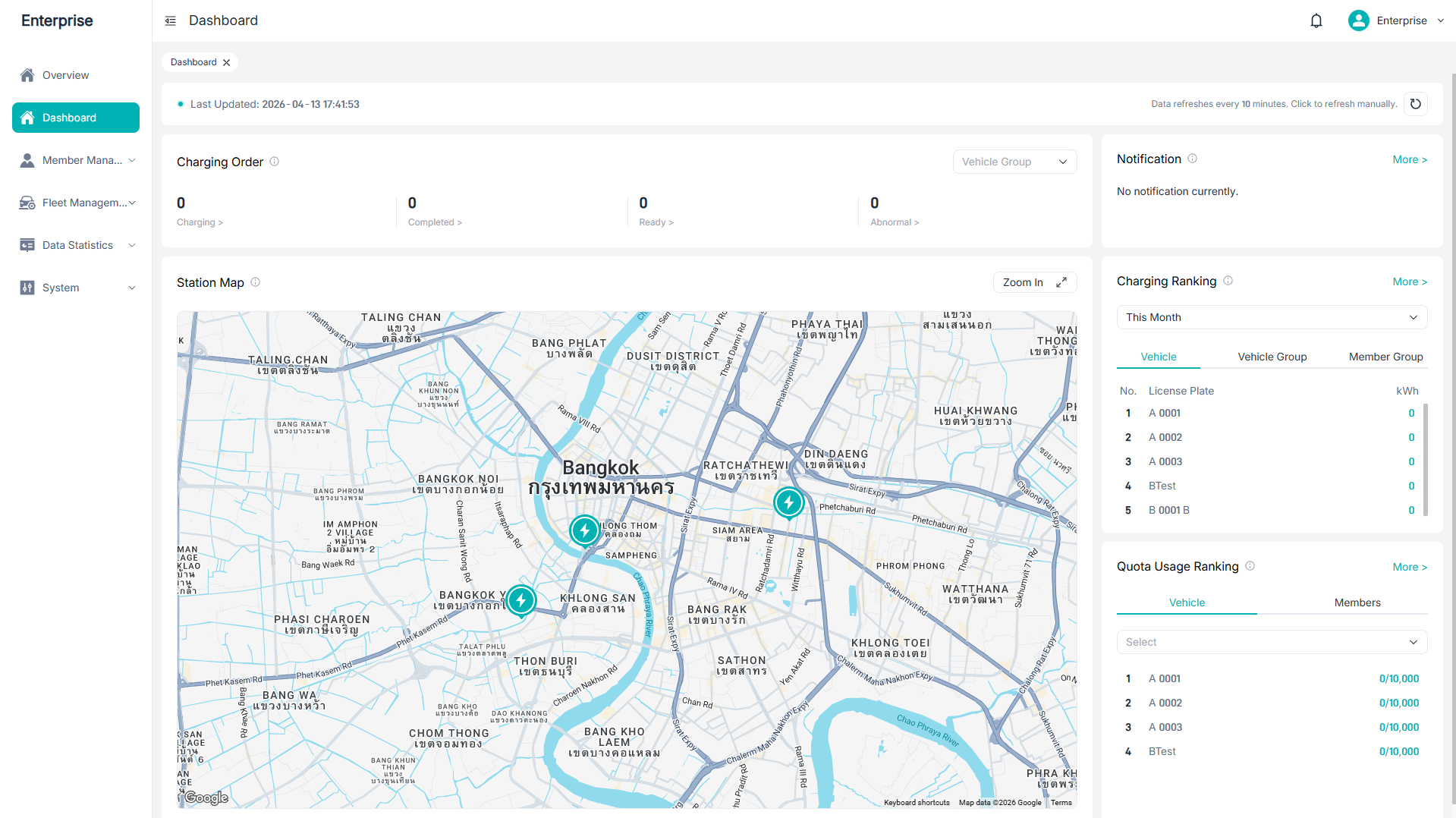Expand Fleet Management menu
The height and width of the screenshot is (818, 1456).
[132, 203]
